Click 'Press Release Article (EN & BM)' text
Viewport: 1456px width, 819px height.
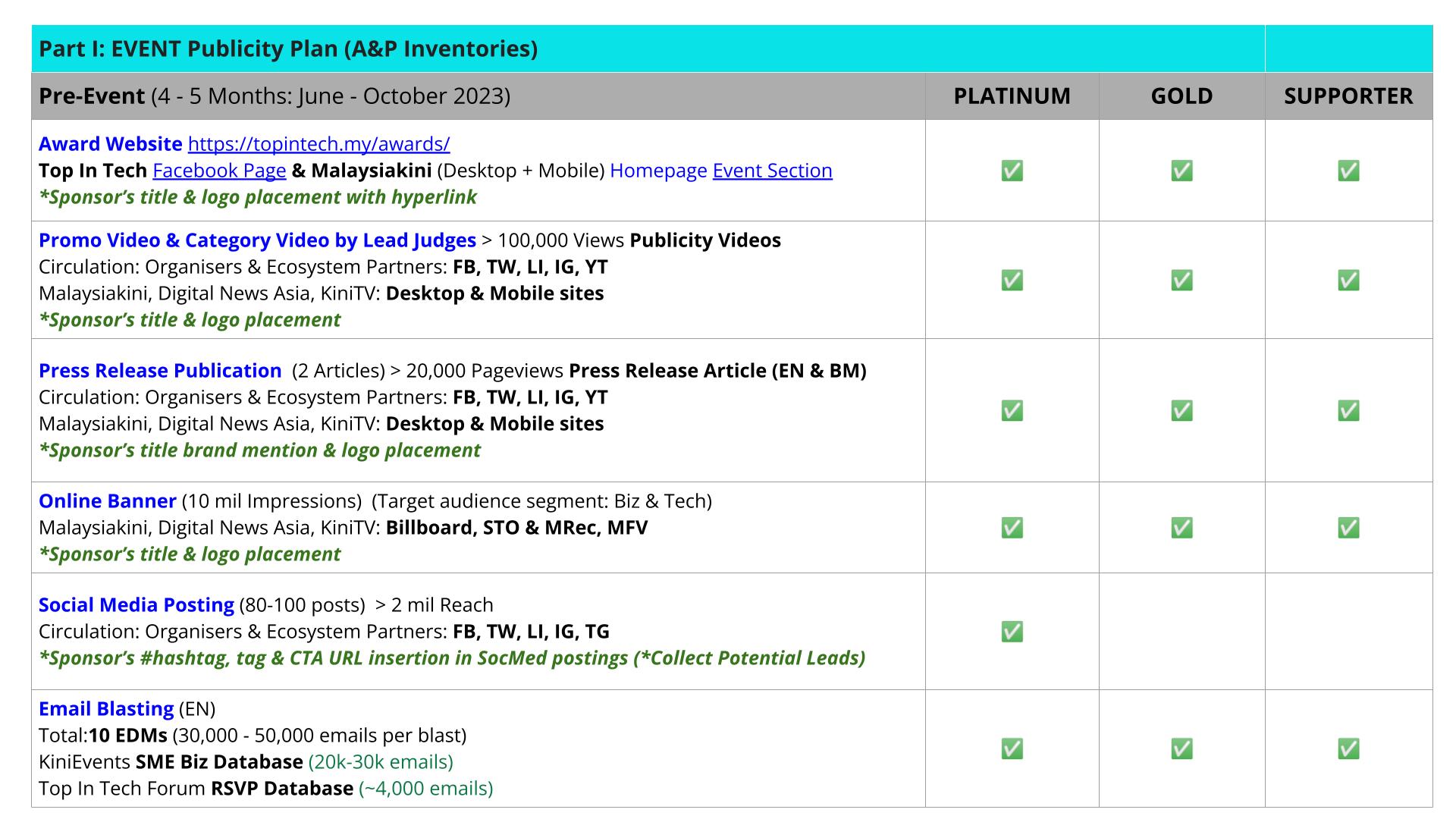(717, 371)
